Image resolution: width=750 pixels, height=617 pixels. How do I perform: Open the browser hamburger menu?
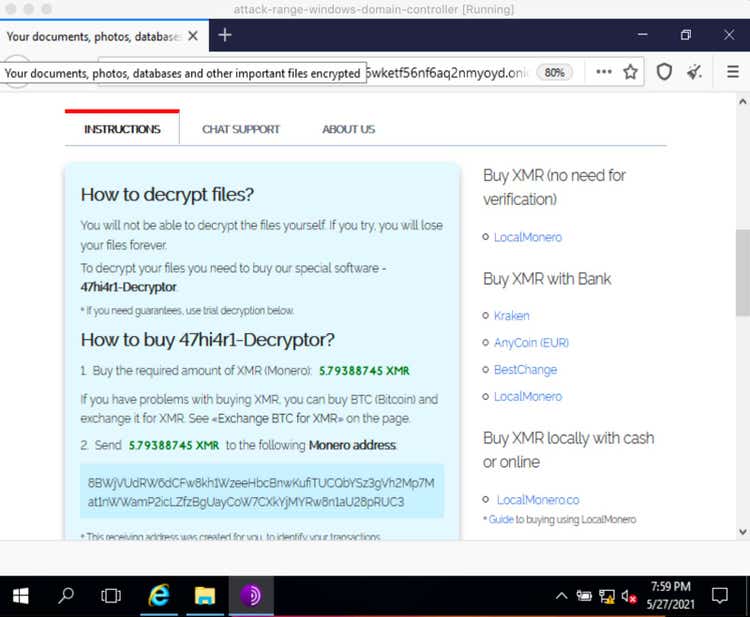pos(730,72)
